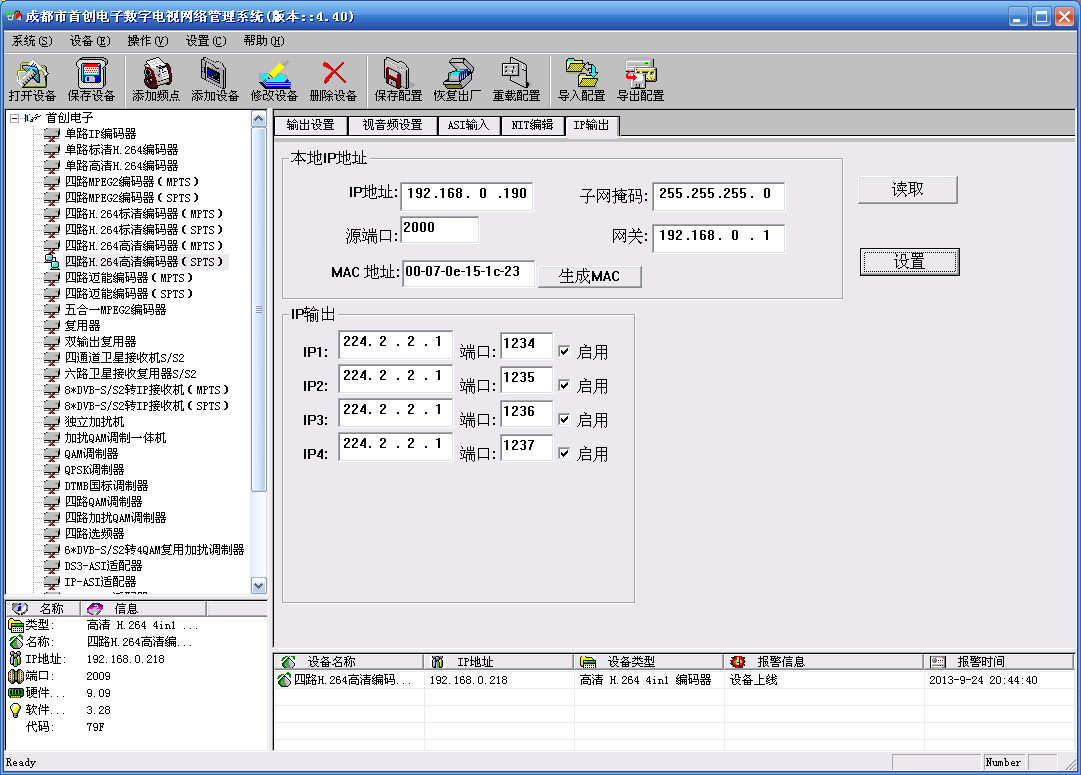Click the 报警时间 column header
The height and width of the screenshot is (775, 1081).
(x=998, y=662)
